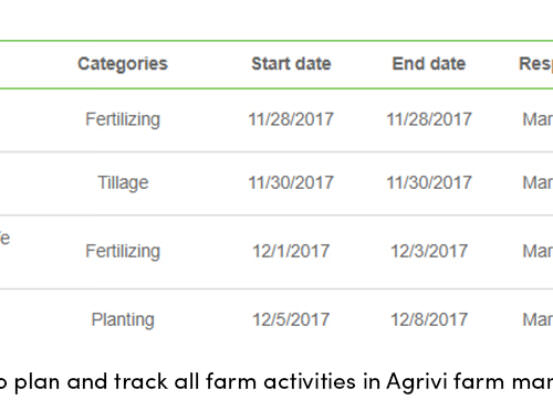The image size is (553, 400).
Task: Select the Tillage category cell
Action: pyautogui.click(x=123, y=183)
